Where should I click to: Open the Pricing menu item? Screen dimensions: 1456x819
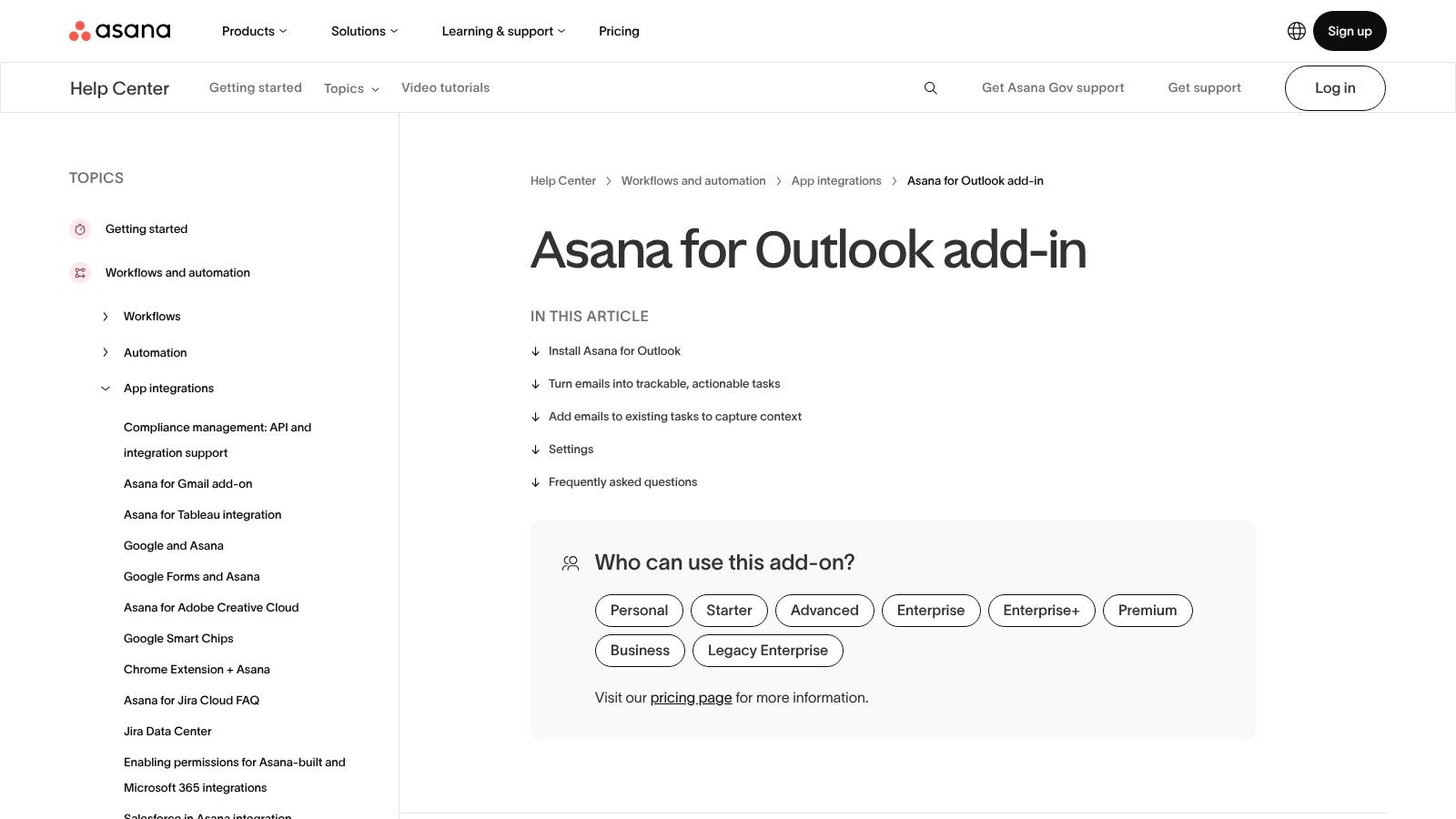(619, 31)
